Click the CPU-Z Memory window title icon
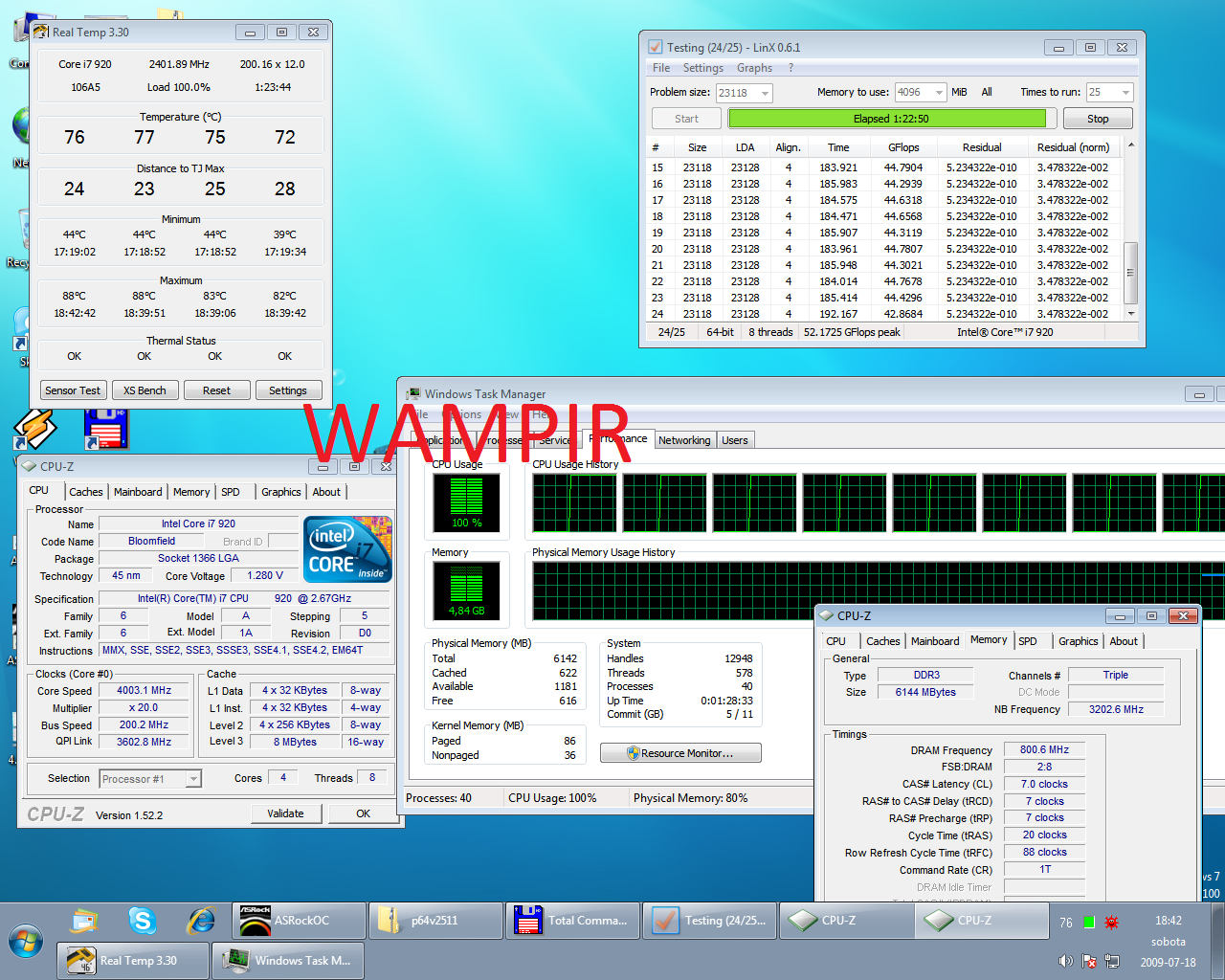 (827, 616)
